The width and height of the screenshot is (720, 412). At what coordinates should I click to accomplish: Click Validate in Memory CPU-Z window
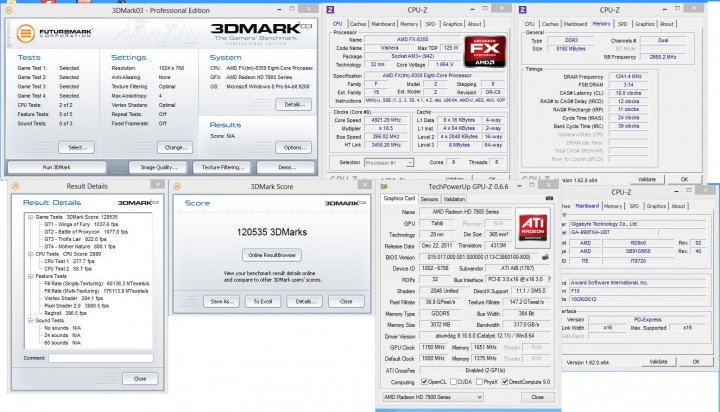point(647,179)
